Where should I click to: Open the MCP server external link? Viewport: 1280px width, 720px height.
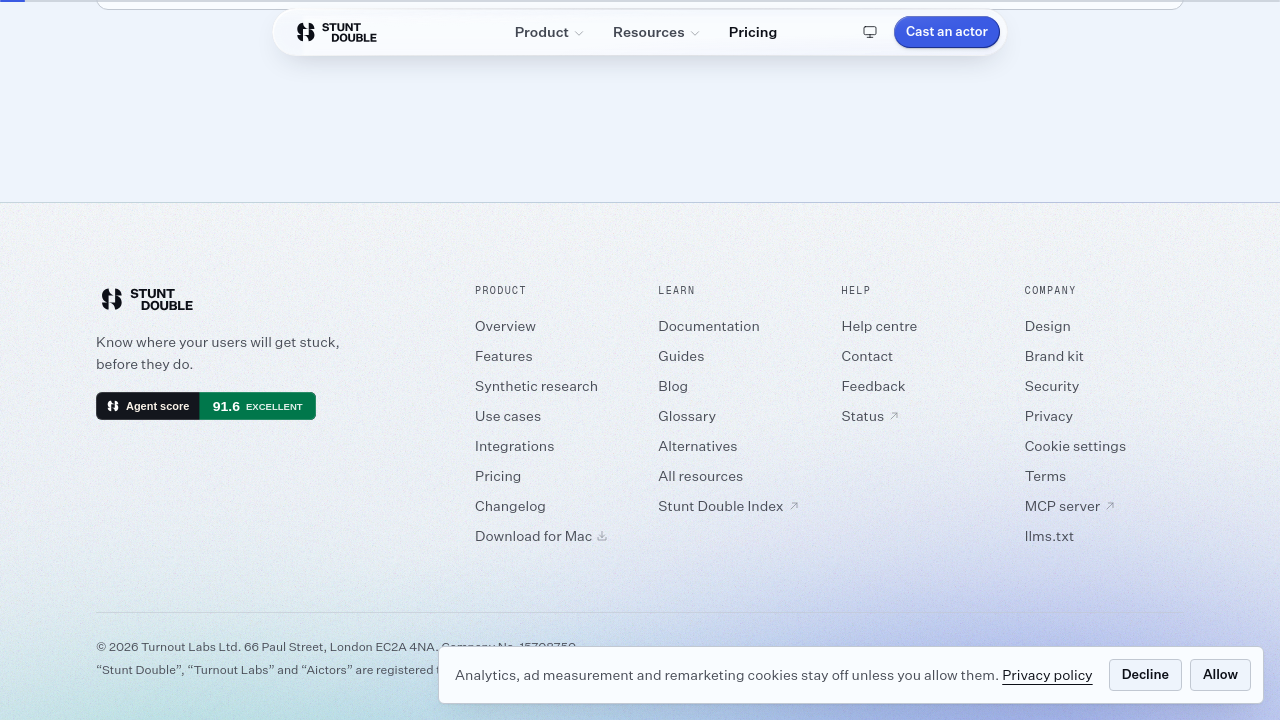[1070, 506]
